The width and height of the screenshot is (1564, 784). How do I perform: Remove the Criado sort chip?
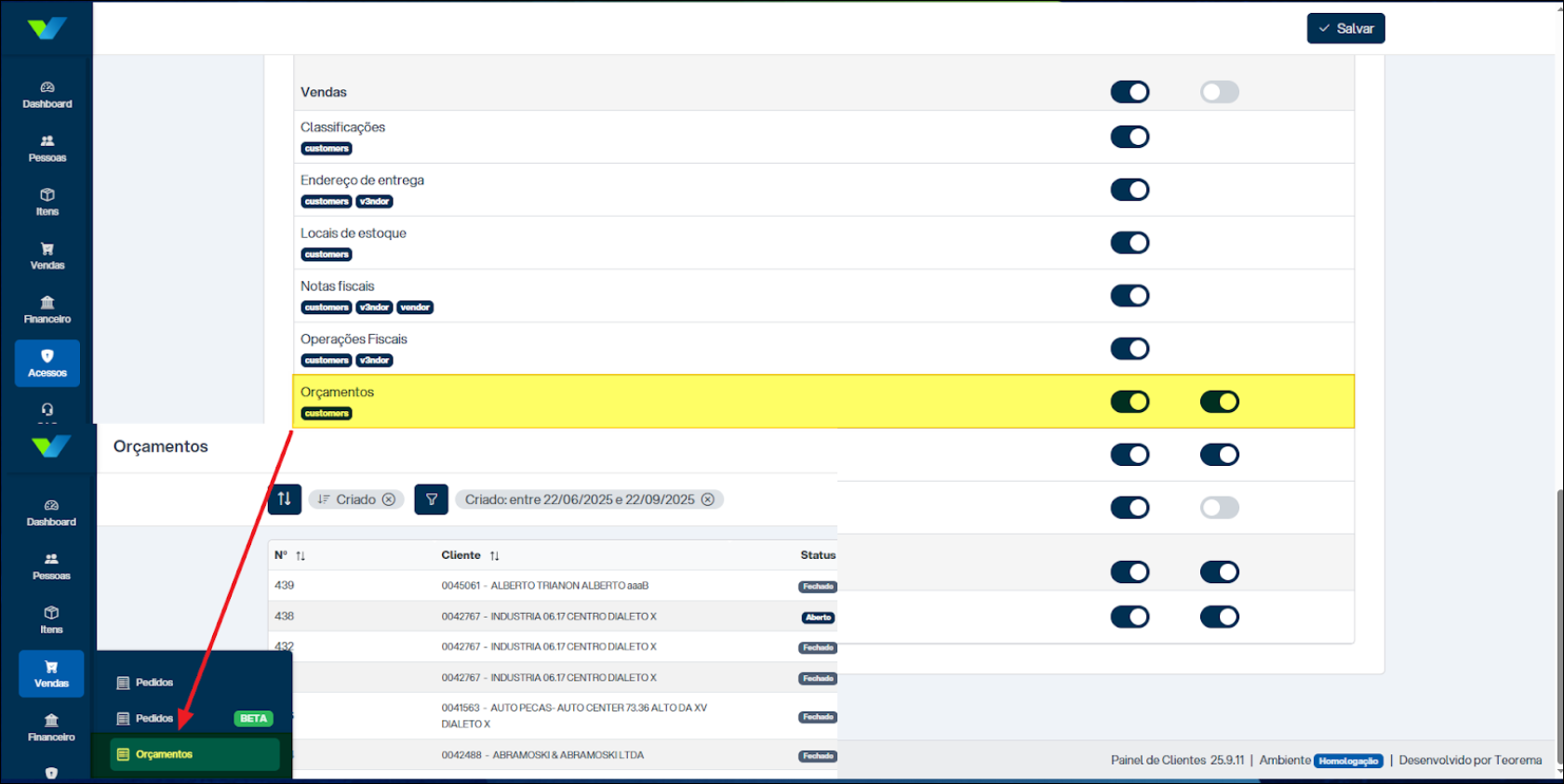pos(389,499)
